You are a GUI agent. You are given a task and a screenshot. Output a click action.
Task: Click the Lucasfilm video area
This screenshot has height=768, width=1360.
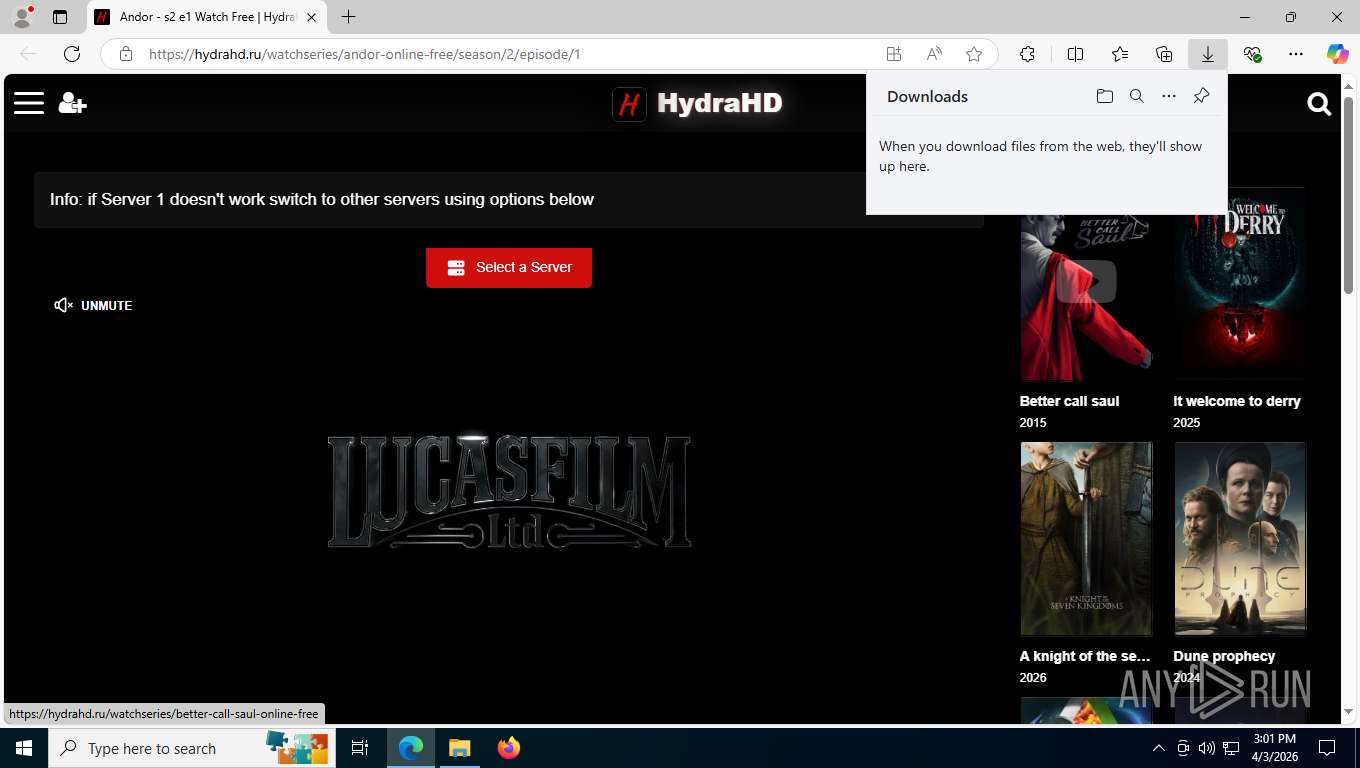(x=509, y=492)
